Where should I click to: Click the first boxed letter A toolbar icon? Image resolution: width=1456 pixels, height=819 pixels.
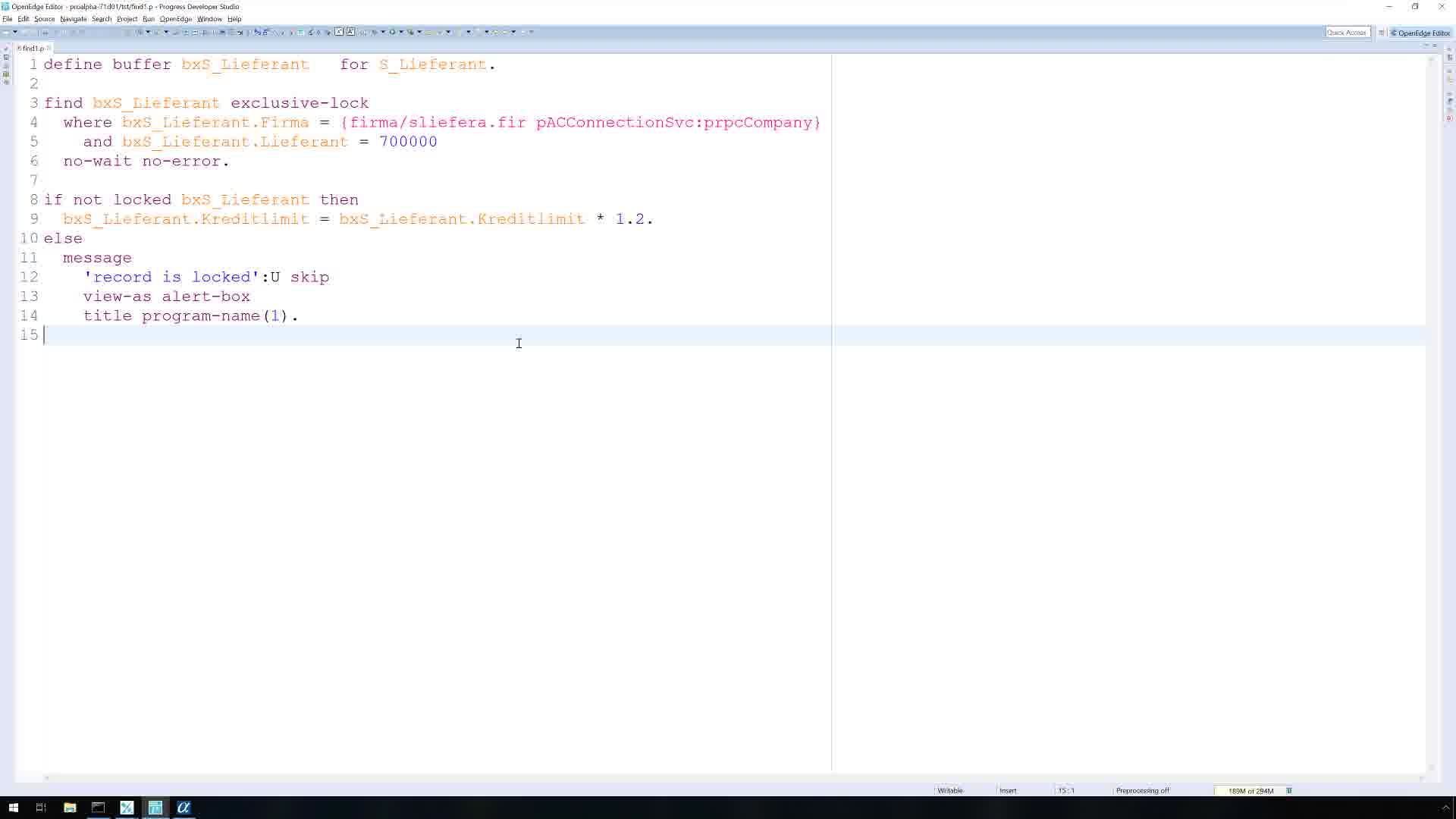(x=339, y=32)
